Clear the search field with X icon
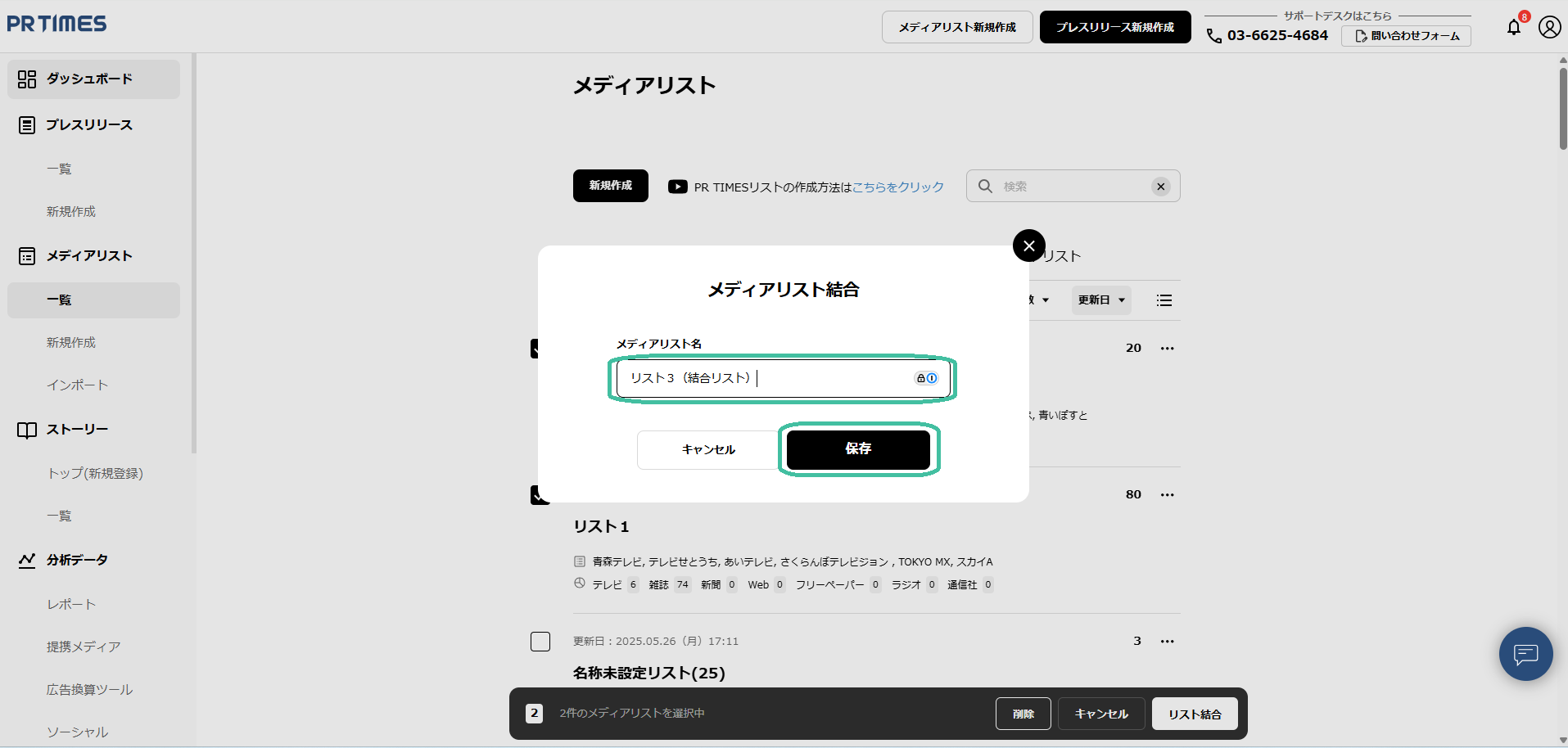 [x=1160, y=187]
